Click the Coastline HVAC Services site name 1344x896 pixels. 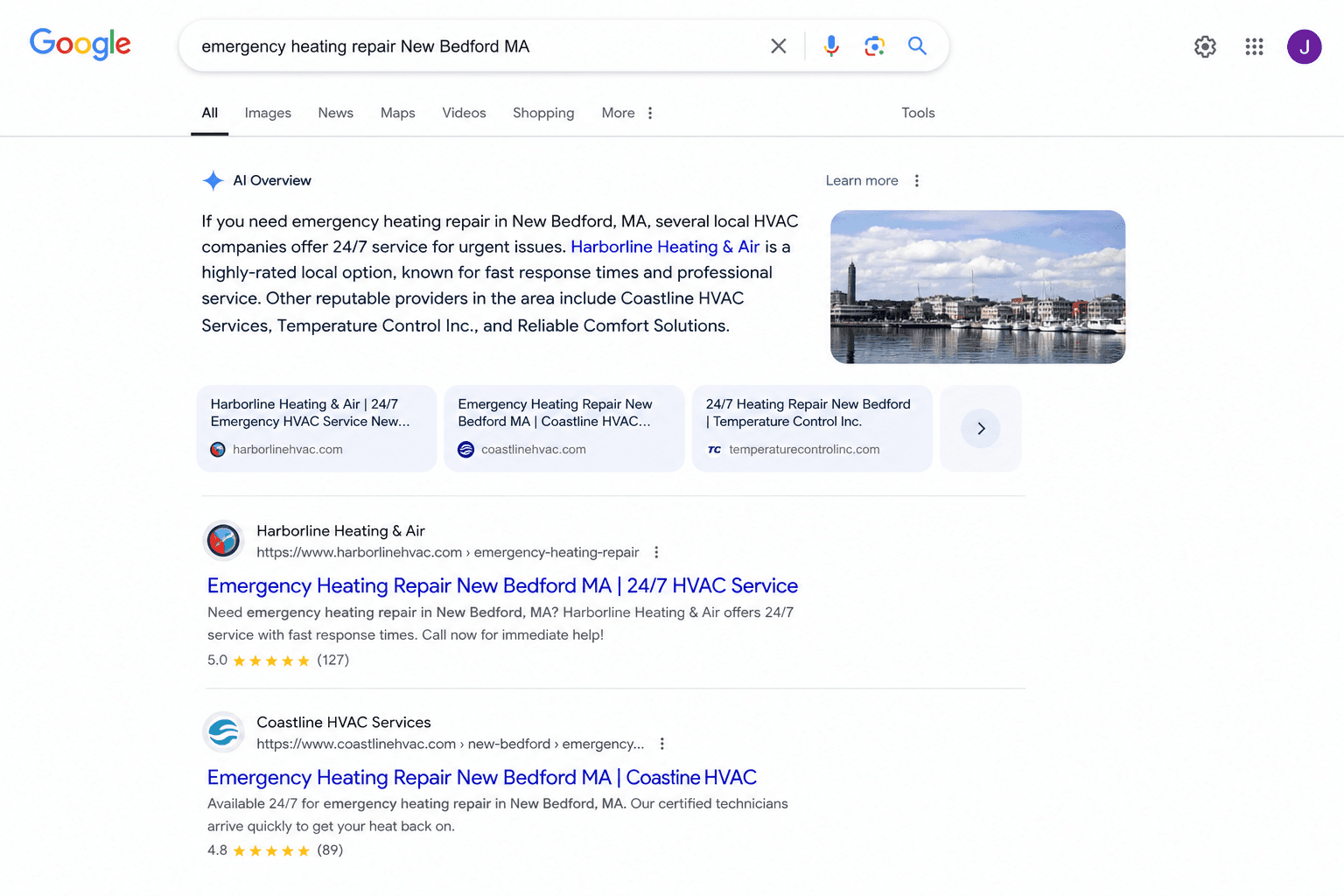(x=344, y=723)
